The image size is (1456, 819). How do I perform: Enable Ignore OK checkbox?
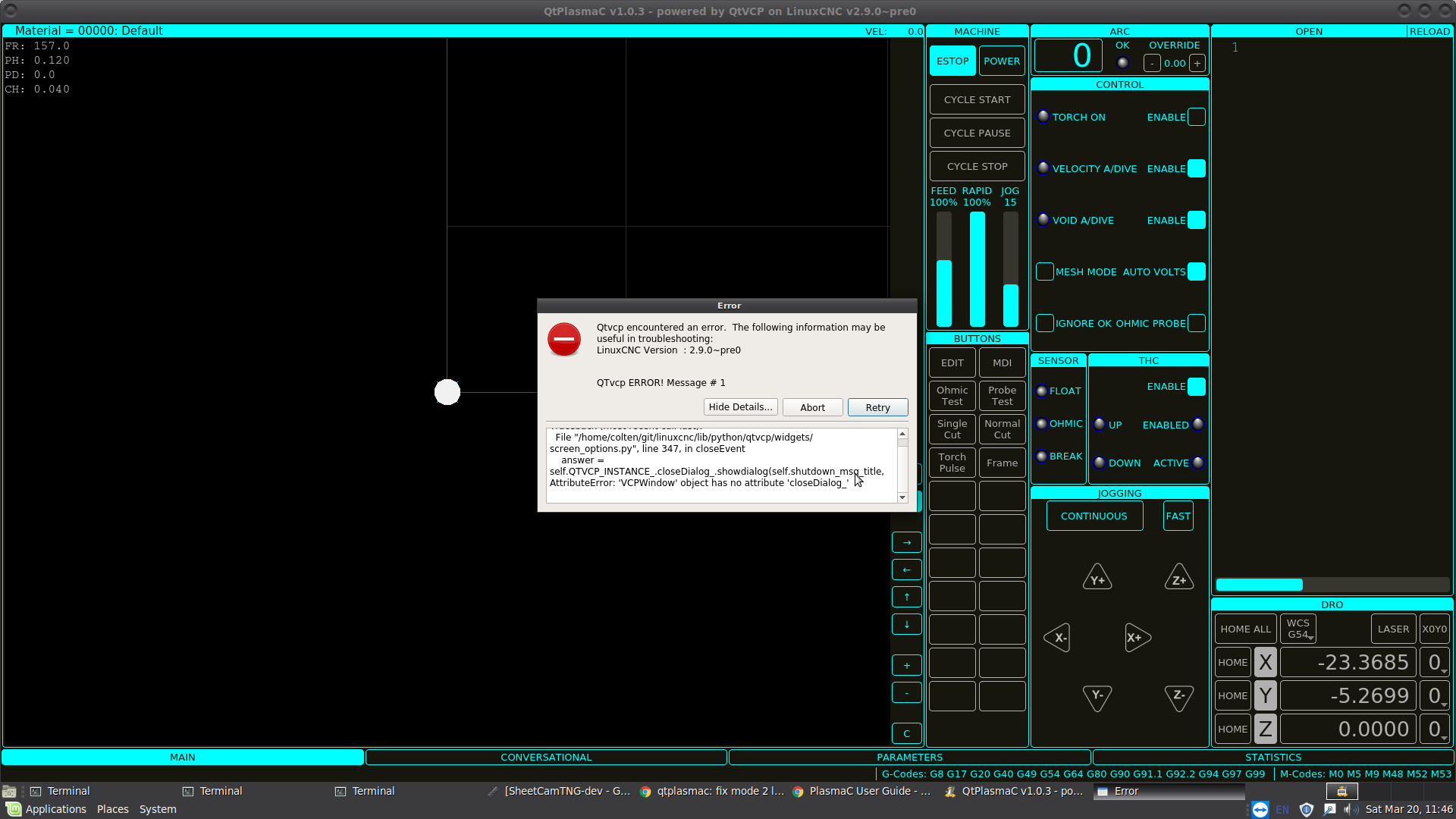click(x=1045, y=323)
